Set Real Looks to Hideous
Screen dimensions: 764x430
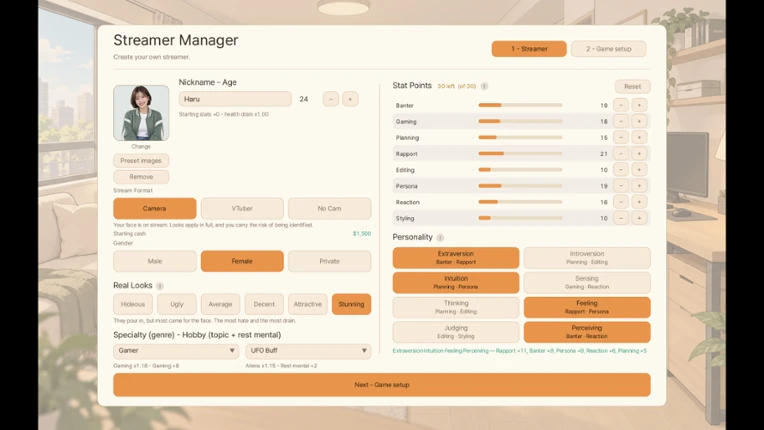[x=133, y=304]
